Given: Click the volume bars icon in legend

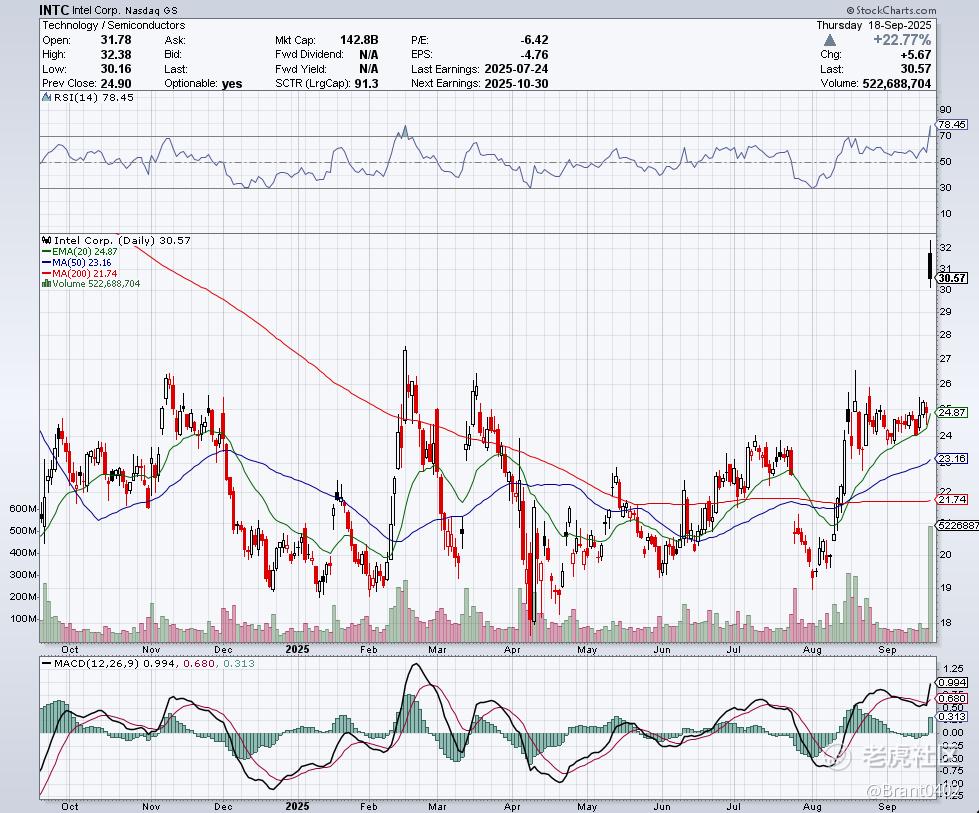Looking at the screenshot, I should click(46, 283).
